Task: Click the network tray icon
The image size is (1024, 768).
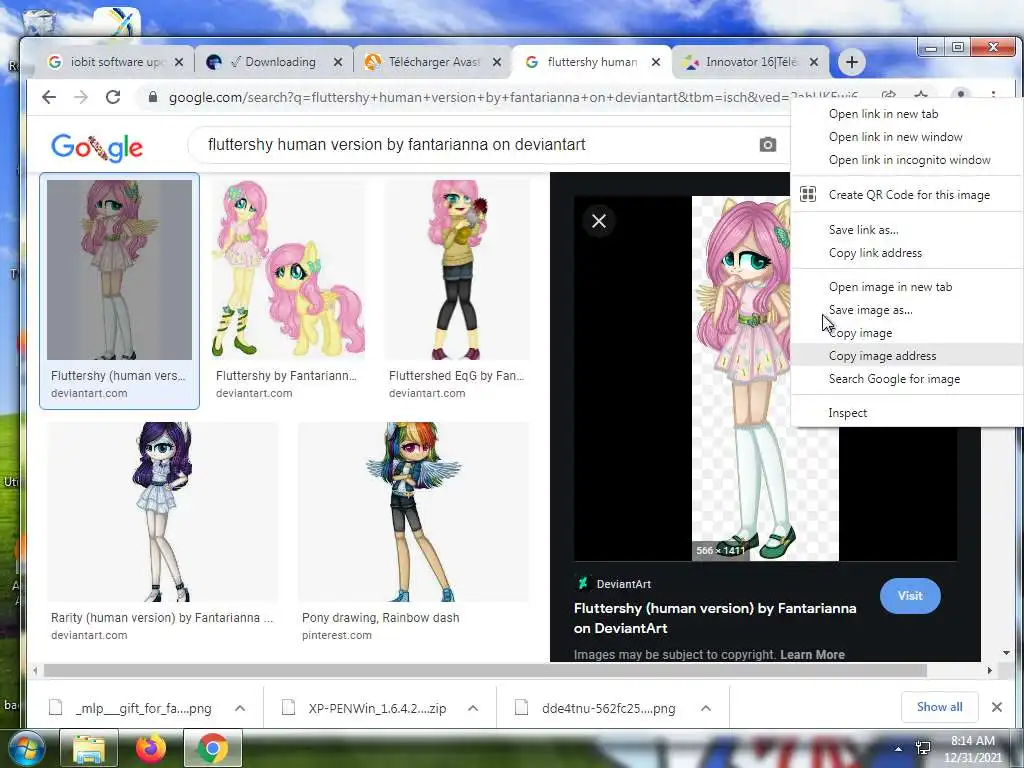Action: 923,748
